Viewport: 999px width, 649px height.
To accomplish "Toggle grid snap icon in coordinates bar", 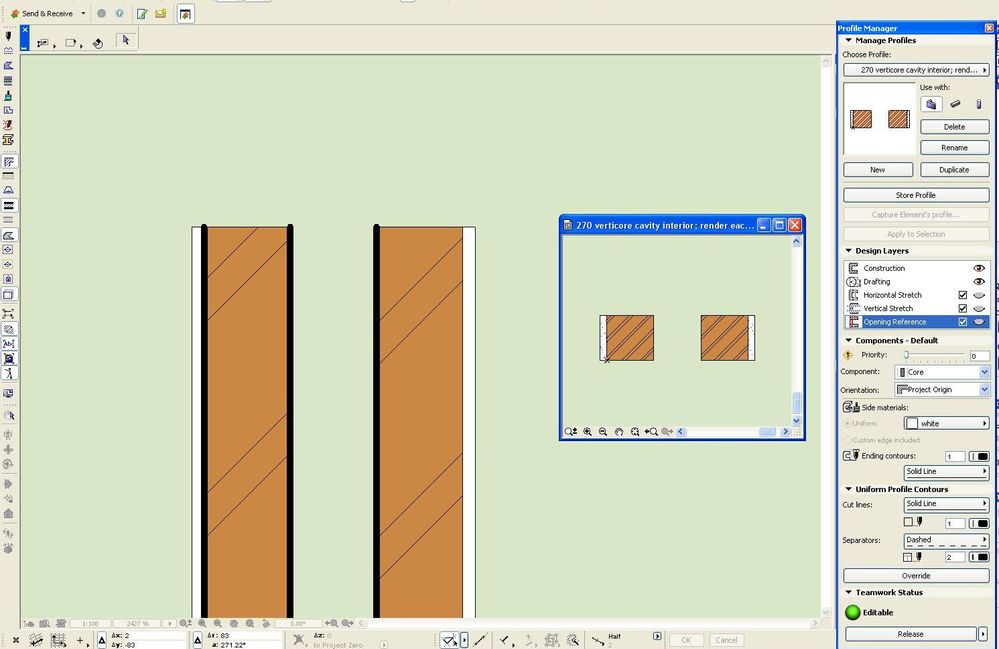I will pos(59,640).
